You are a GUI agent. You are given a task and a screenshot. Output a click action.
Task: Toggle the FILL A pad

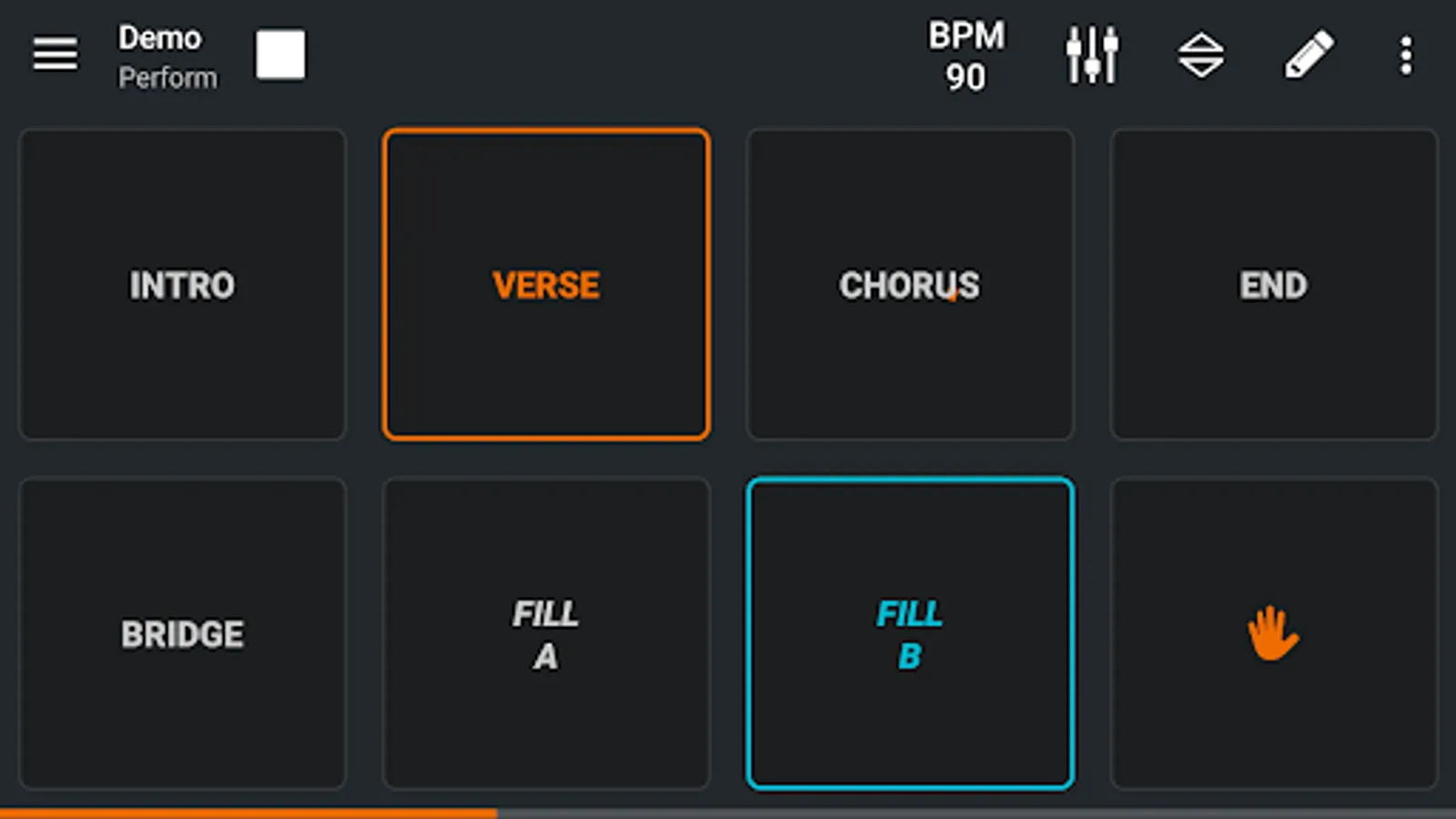[x=546, y=633]
